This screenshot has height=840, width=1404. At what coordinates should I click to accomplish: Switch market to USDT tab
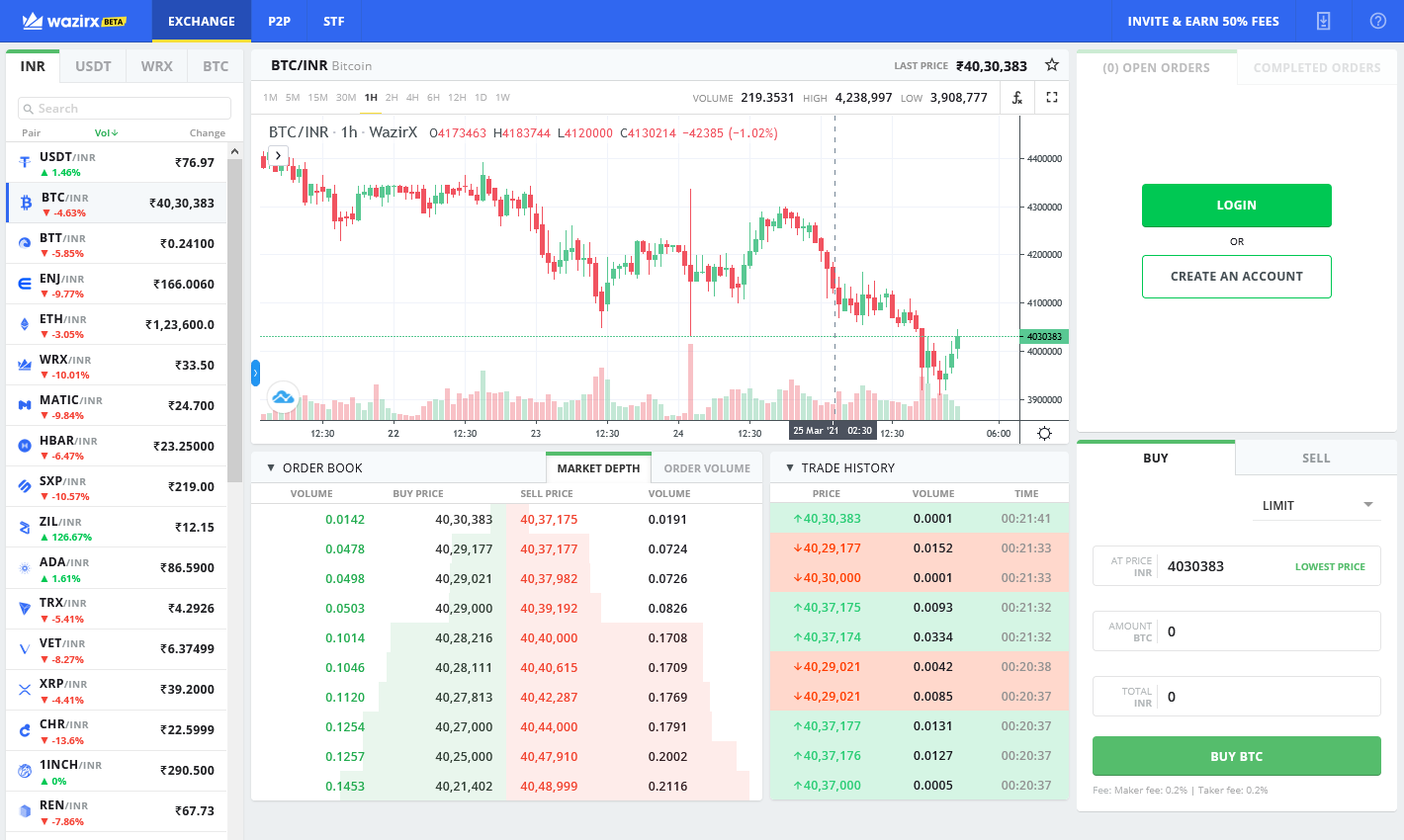[x=93, y=66]
